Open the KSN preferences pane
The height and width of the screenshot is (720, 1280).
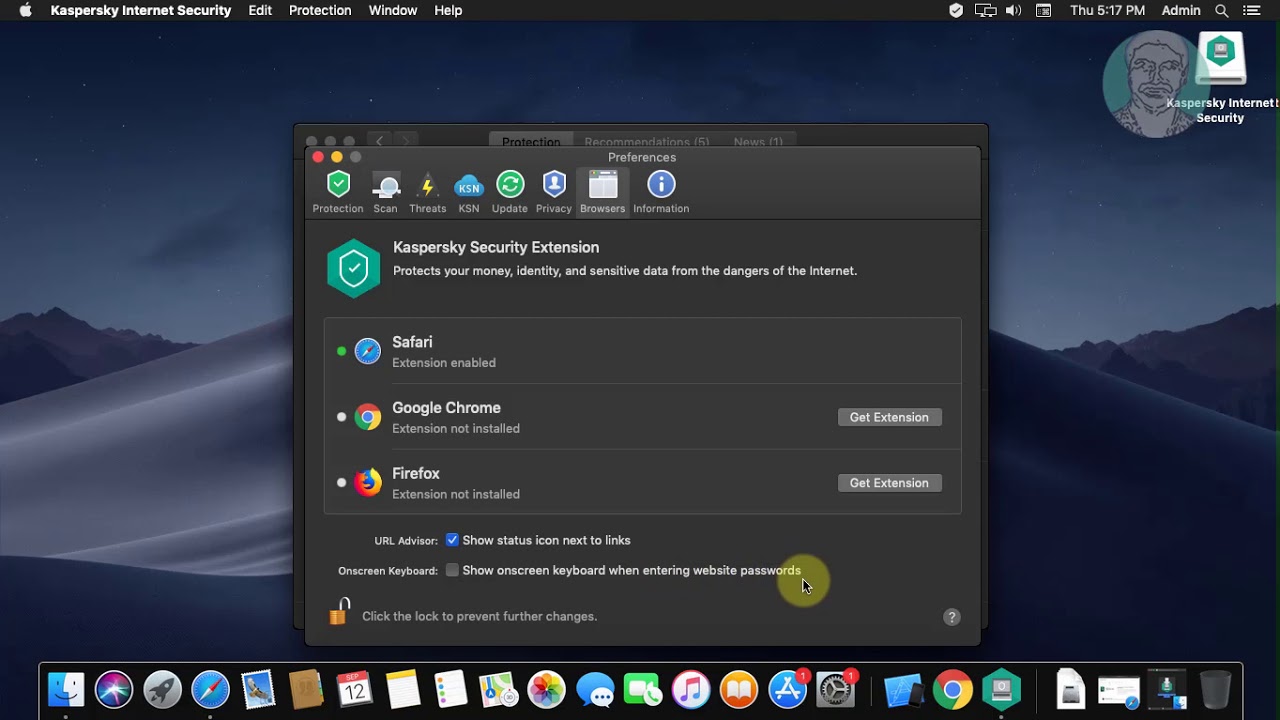pyautogui.click(x=469, y=192)
